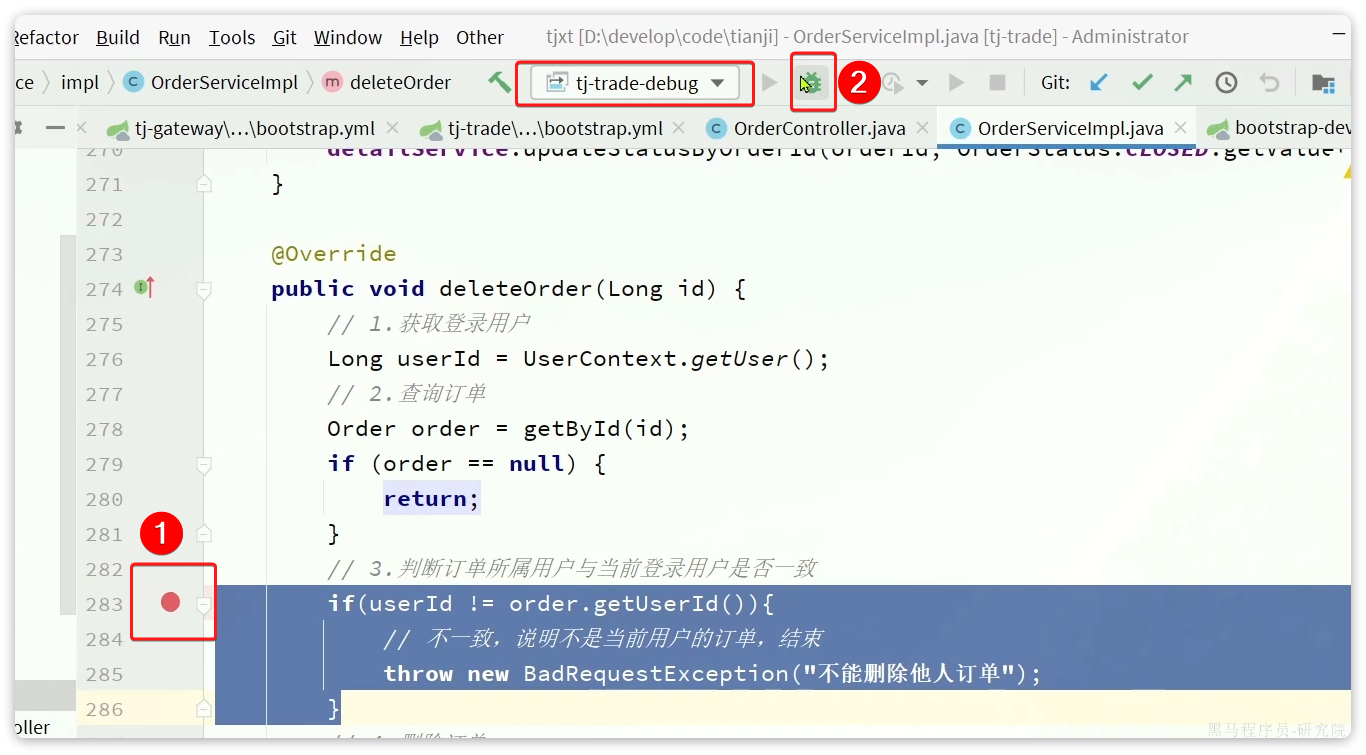The width and height of the screenshot is (1366, 755).
Task: Show Git history via the clock icon
Action: point(1226,83)
